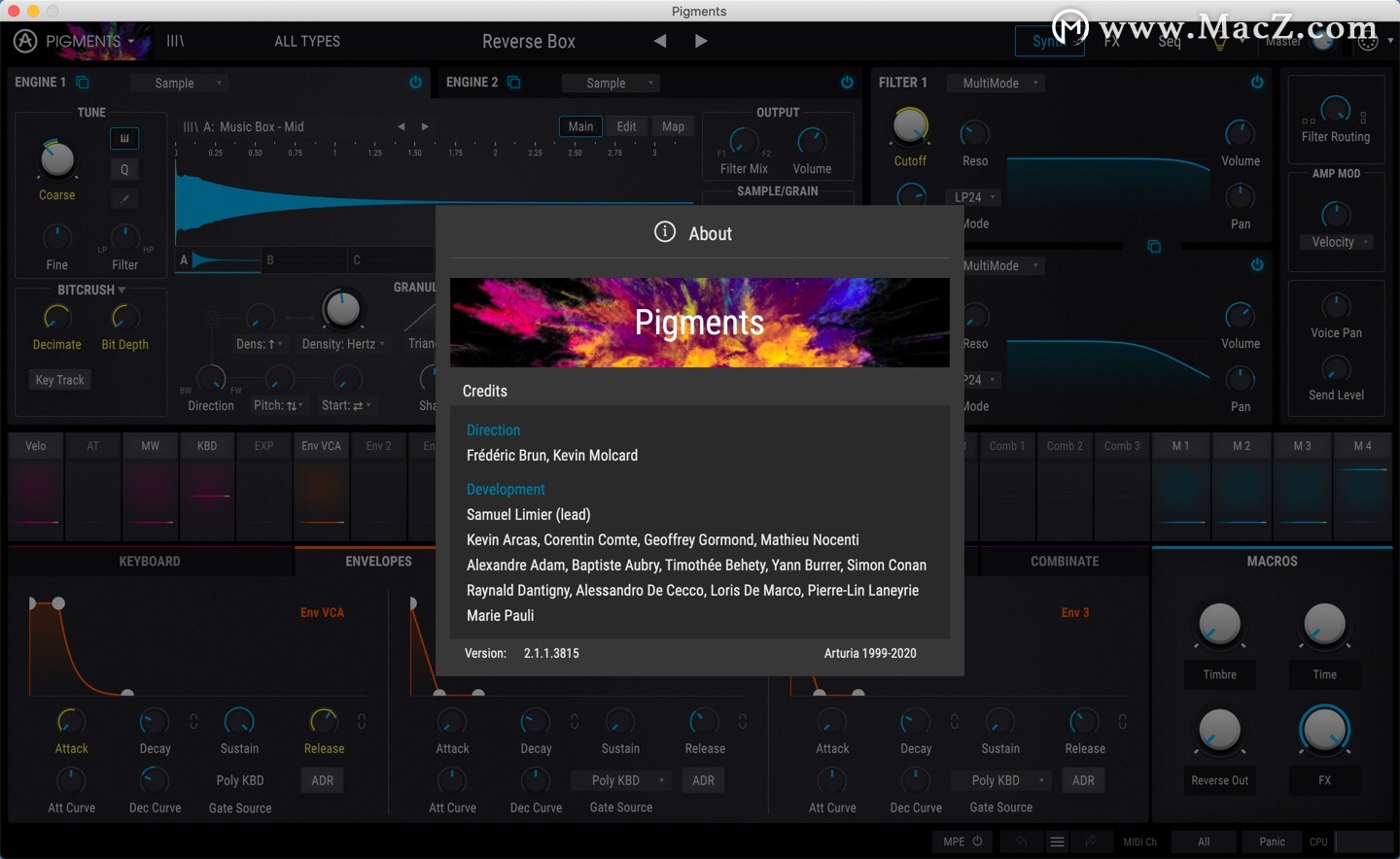Open Engine 1 Sample type dropdown
This screenshot has width=1400, height=859.
[x=180, y=83]
